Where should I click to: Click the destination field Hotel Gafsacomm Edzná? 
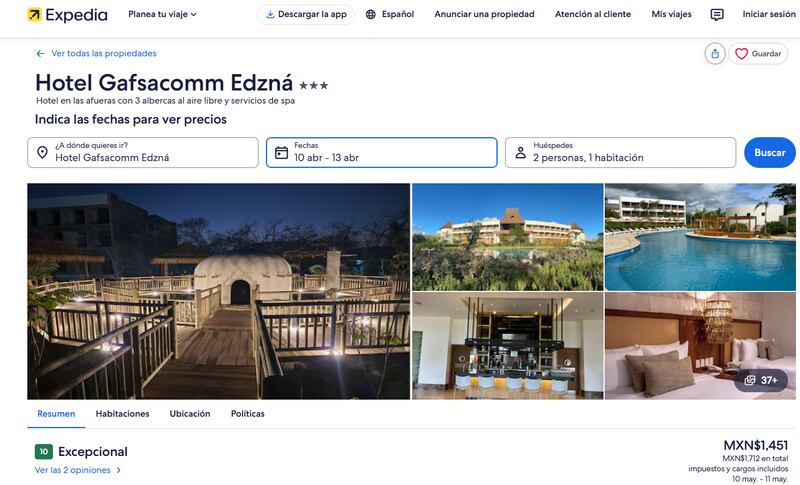(x=143, y=152)
